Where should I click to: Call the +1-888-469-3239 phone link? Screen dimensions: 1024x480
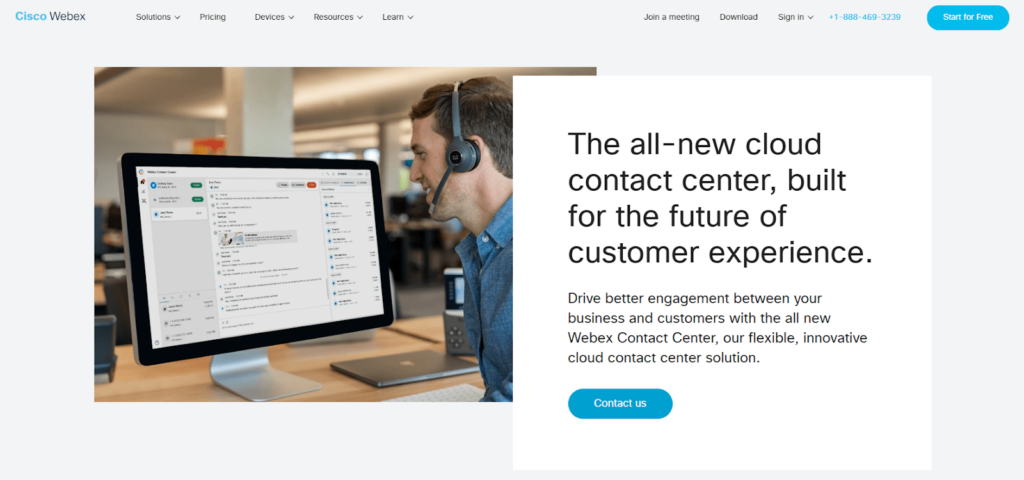[x=865, y=17]
